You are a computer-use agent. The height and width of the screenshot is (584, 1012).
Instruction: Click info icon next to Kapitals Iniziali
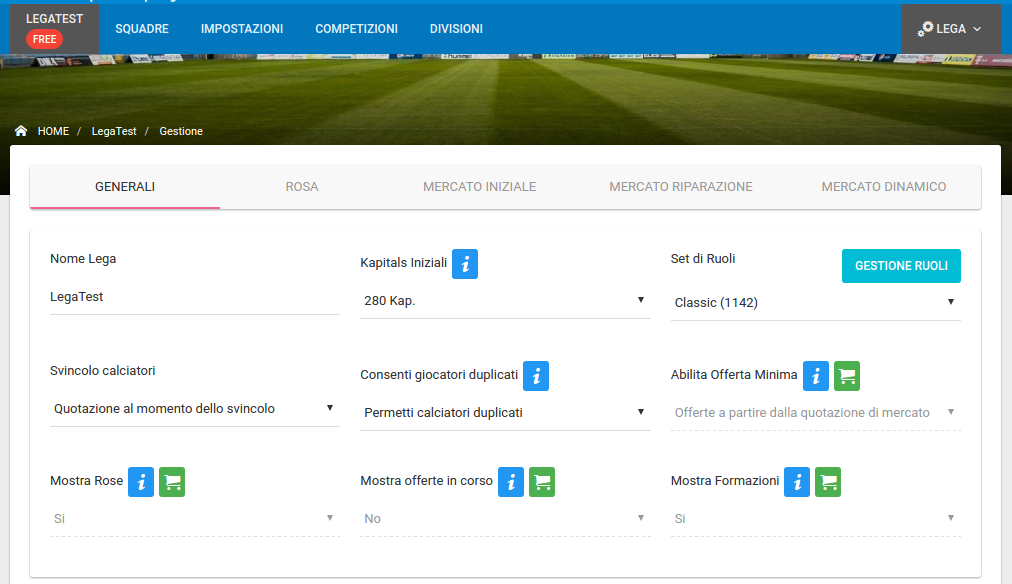[465, 264]
